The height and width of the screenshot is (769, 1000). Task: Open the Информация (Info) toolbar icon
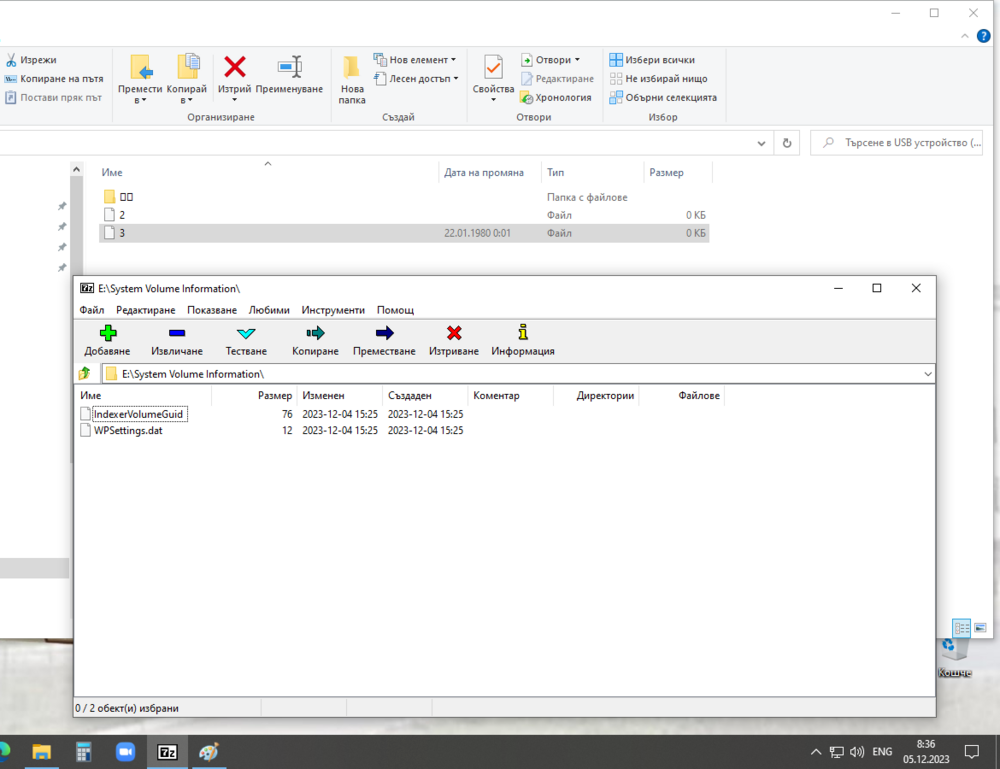click(522, 333)
